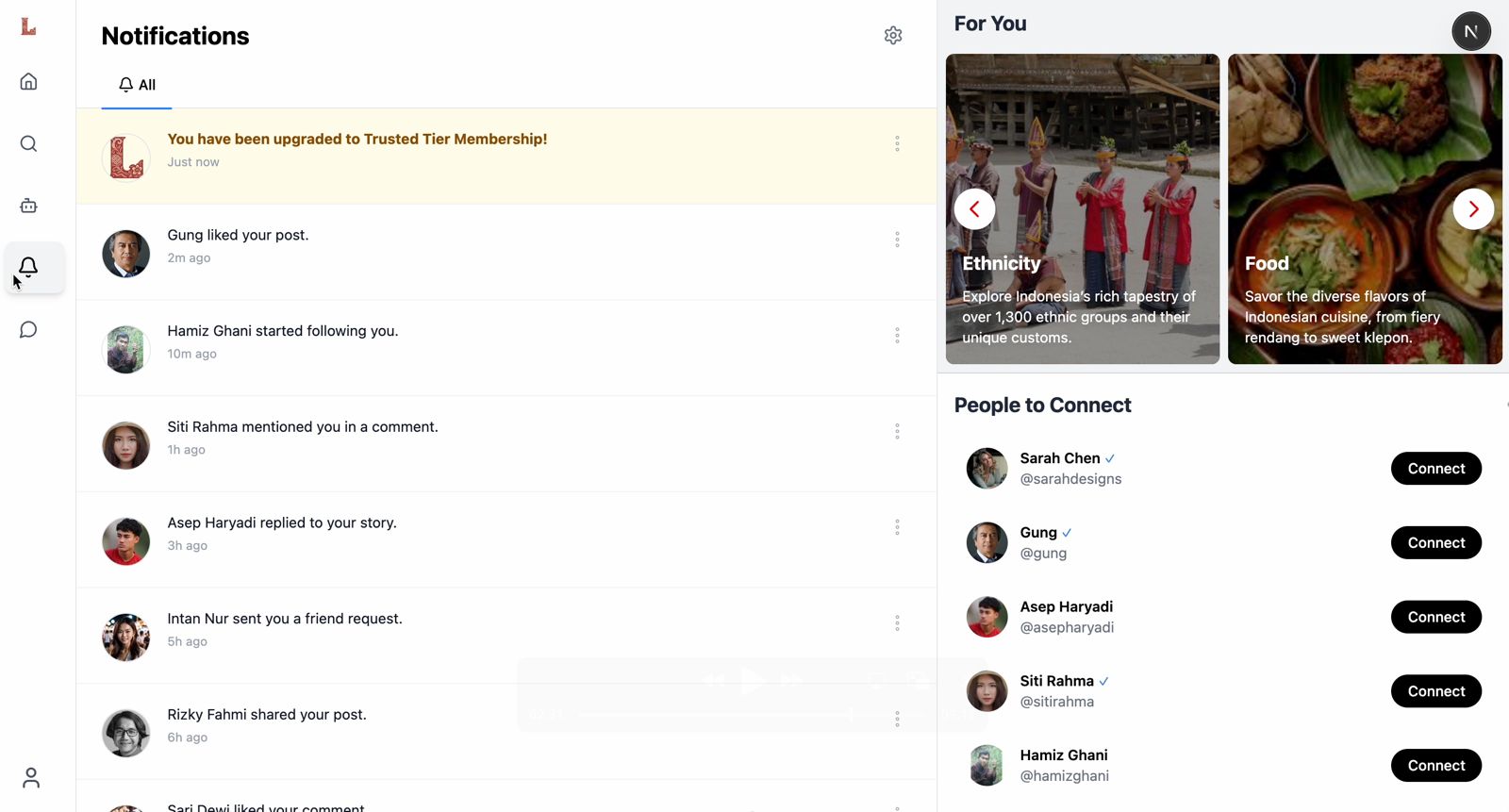Open the Profile person icon in the sidebar
1509x812 pixels.
(30, 778)
